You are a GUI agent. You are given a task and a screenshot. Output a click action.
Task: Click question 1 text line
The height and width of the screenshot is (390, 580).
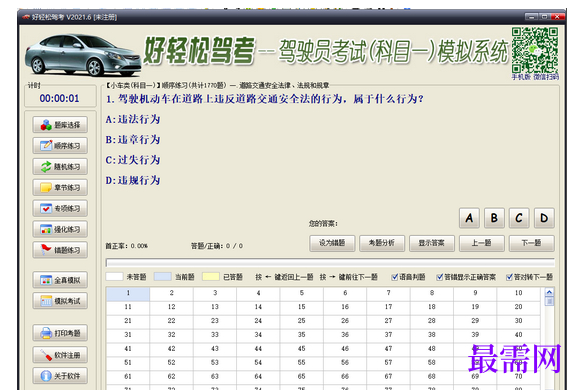(265, 99)
